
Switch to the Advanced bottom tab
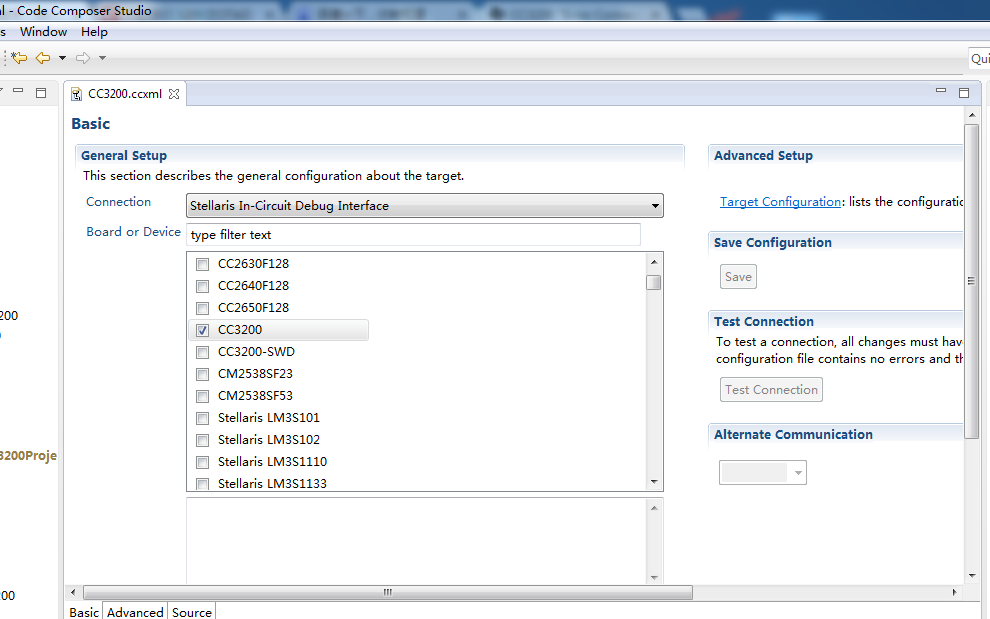click(135, 612)
